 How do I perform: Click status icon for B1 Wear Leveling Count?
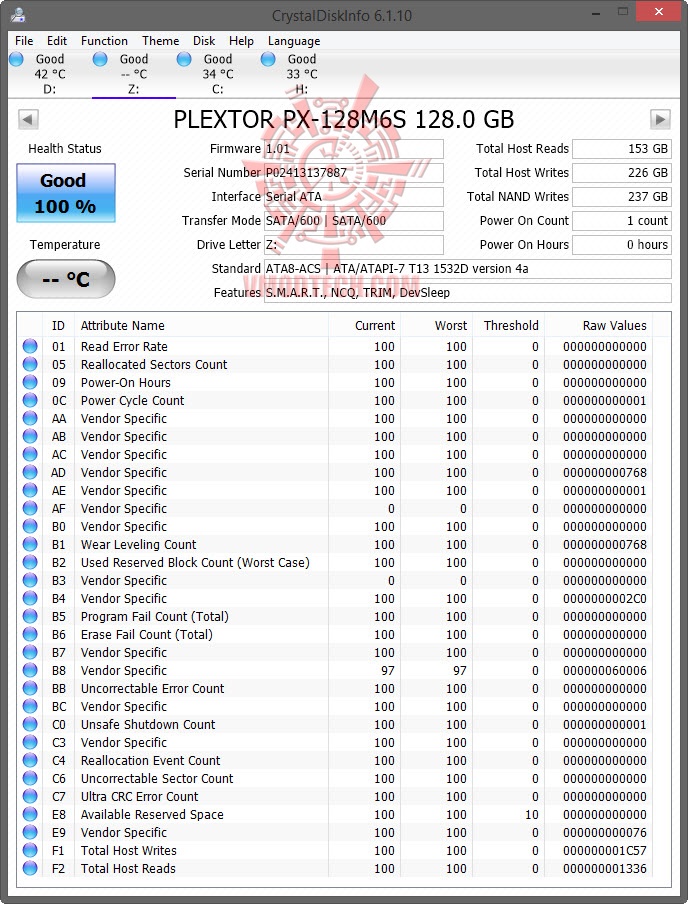coord(30,544)
